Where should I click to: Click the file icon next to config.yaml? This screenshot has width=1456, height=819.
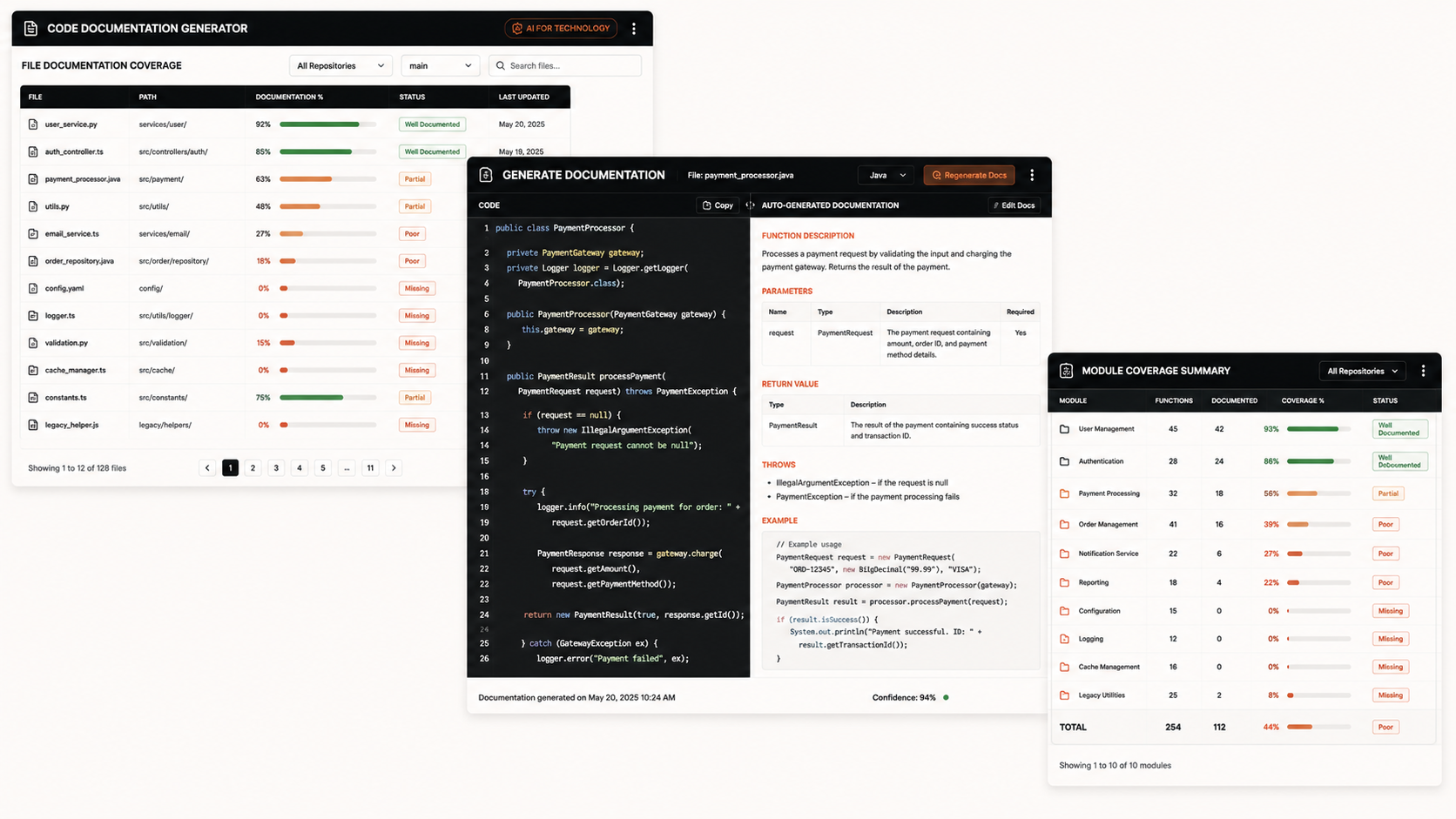(x=33, y=288)
